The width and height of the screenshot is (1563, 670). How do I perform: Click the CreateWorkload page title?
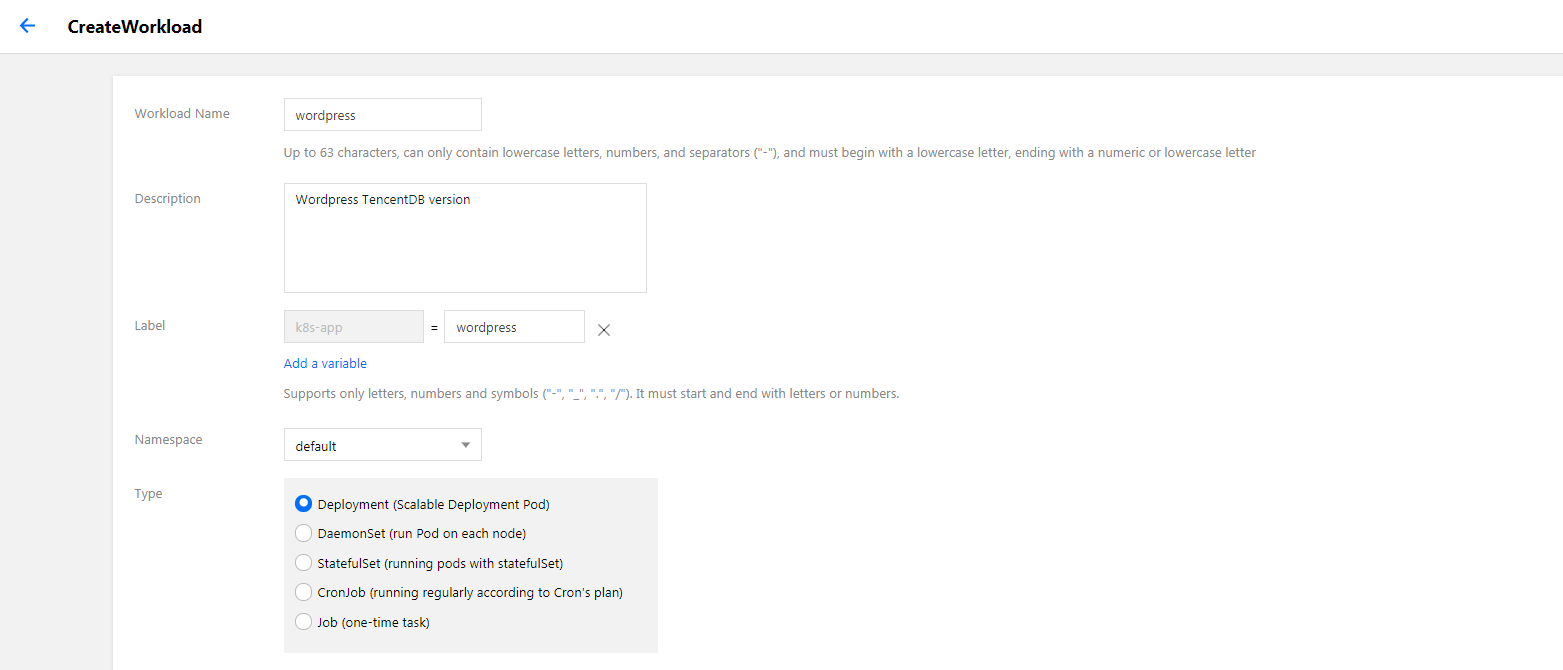tap(135, 27)
